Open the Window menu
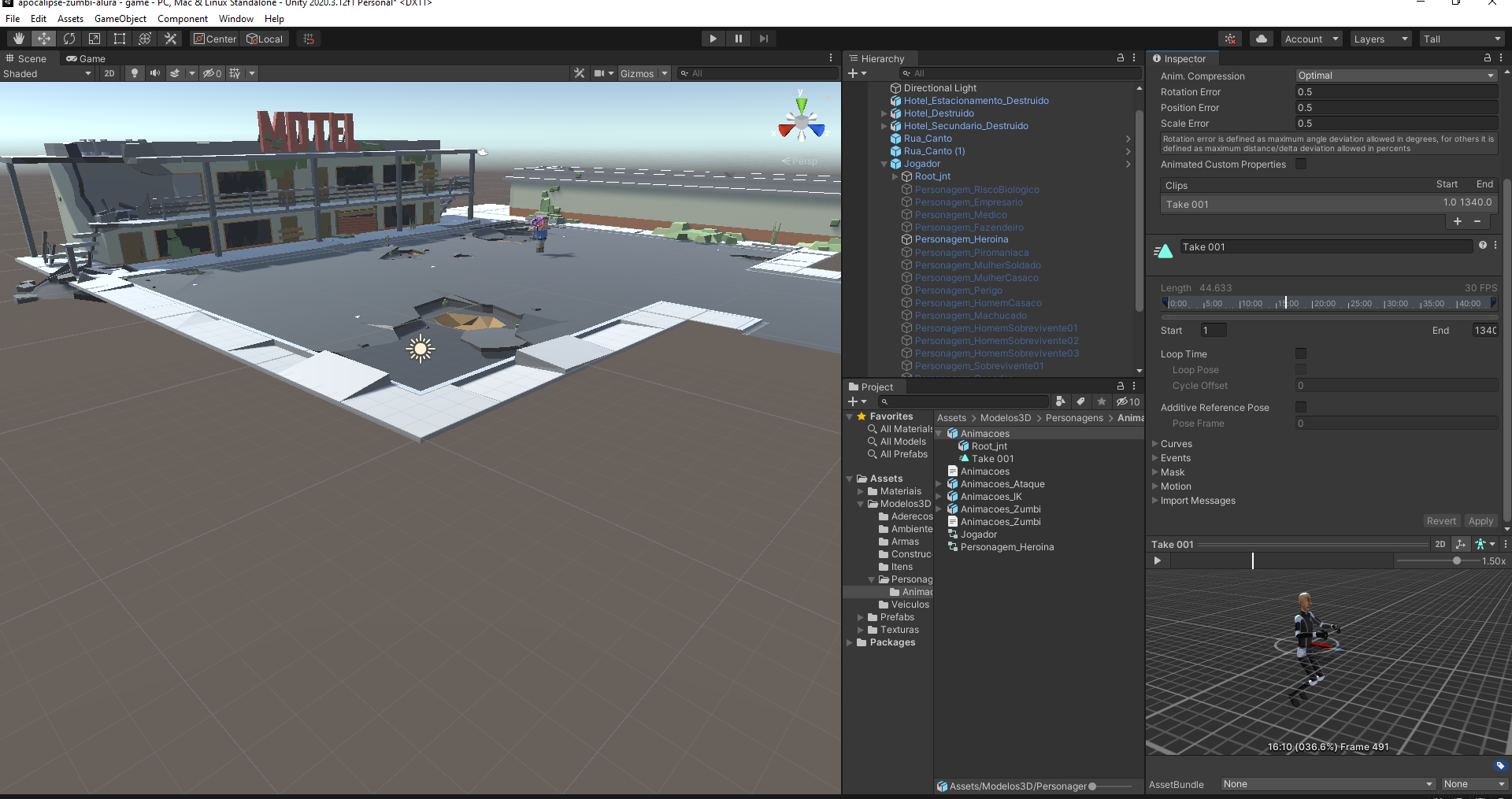1512x799 pixels. (236, 19)
